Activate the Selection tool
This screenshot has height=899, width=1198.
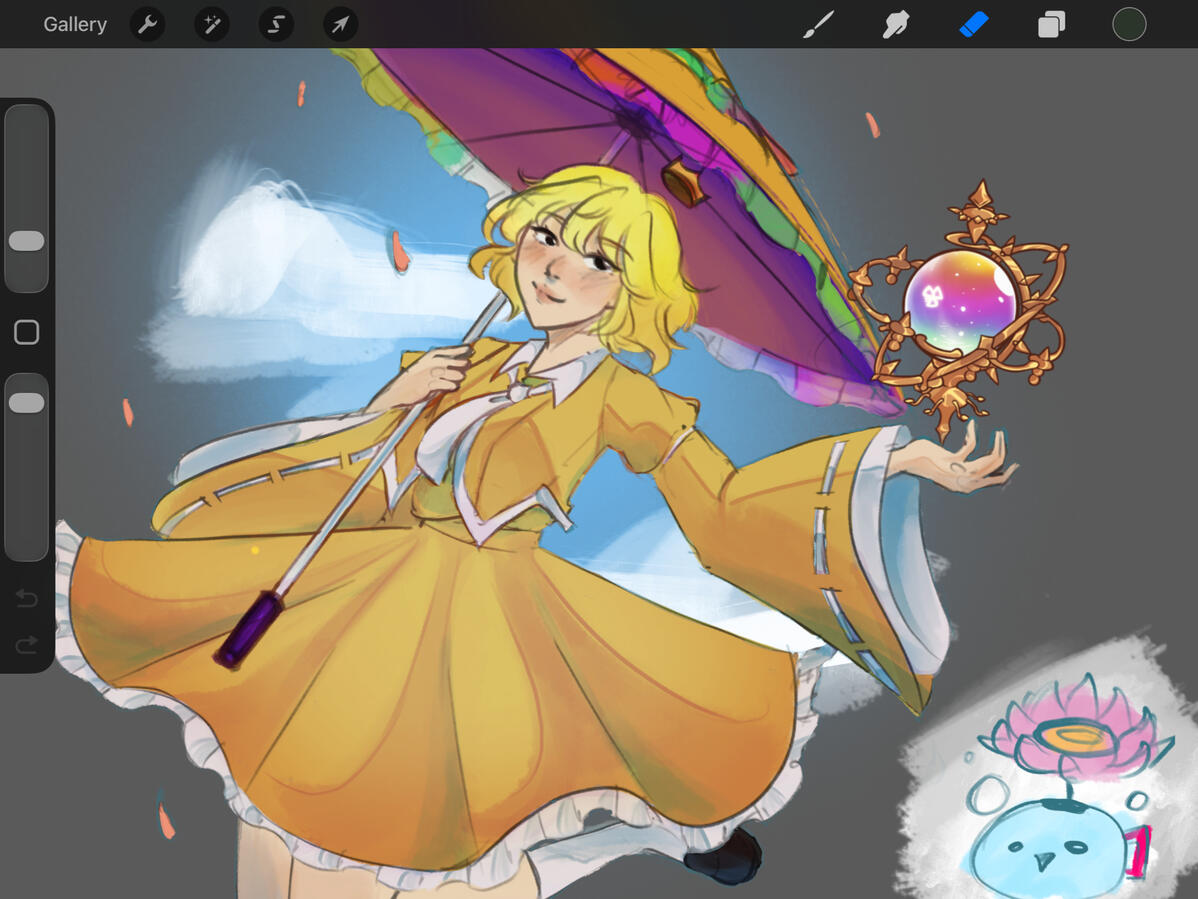tap(276, 24)
